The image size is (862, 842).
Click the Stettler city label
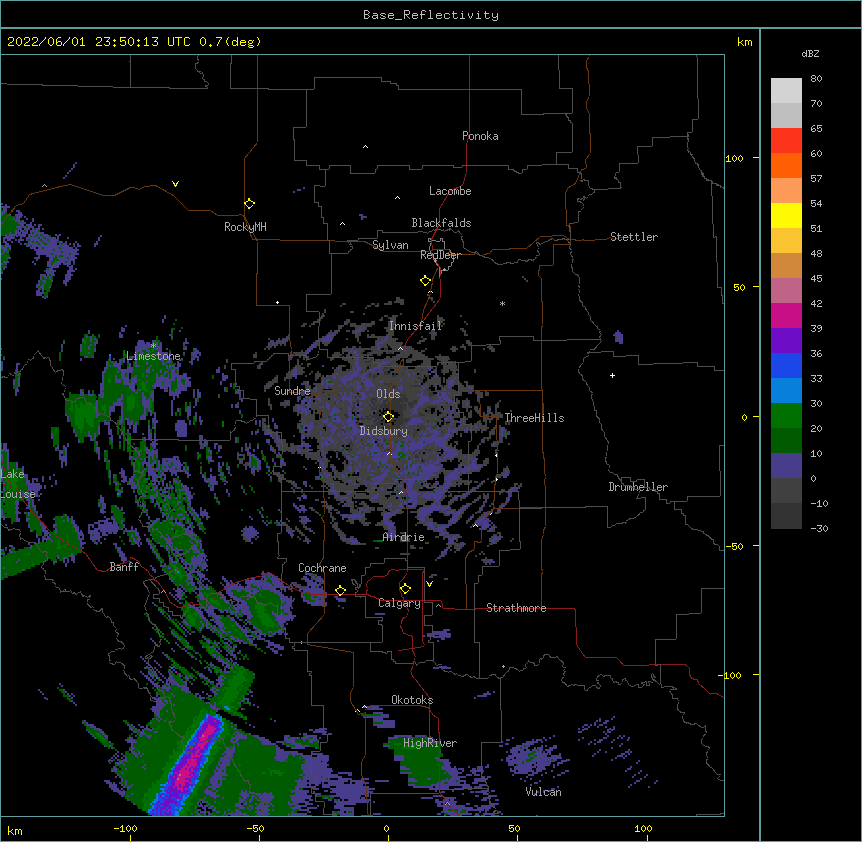point(634,237)
